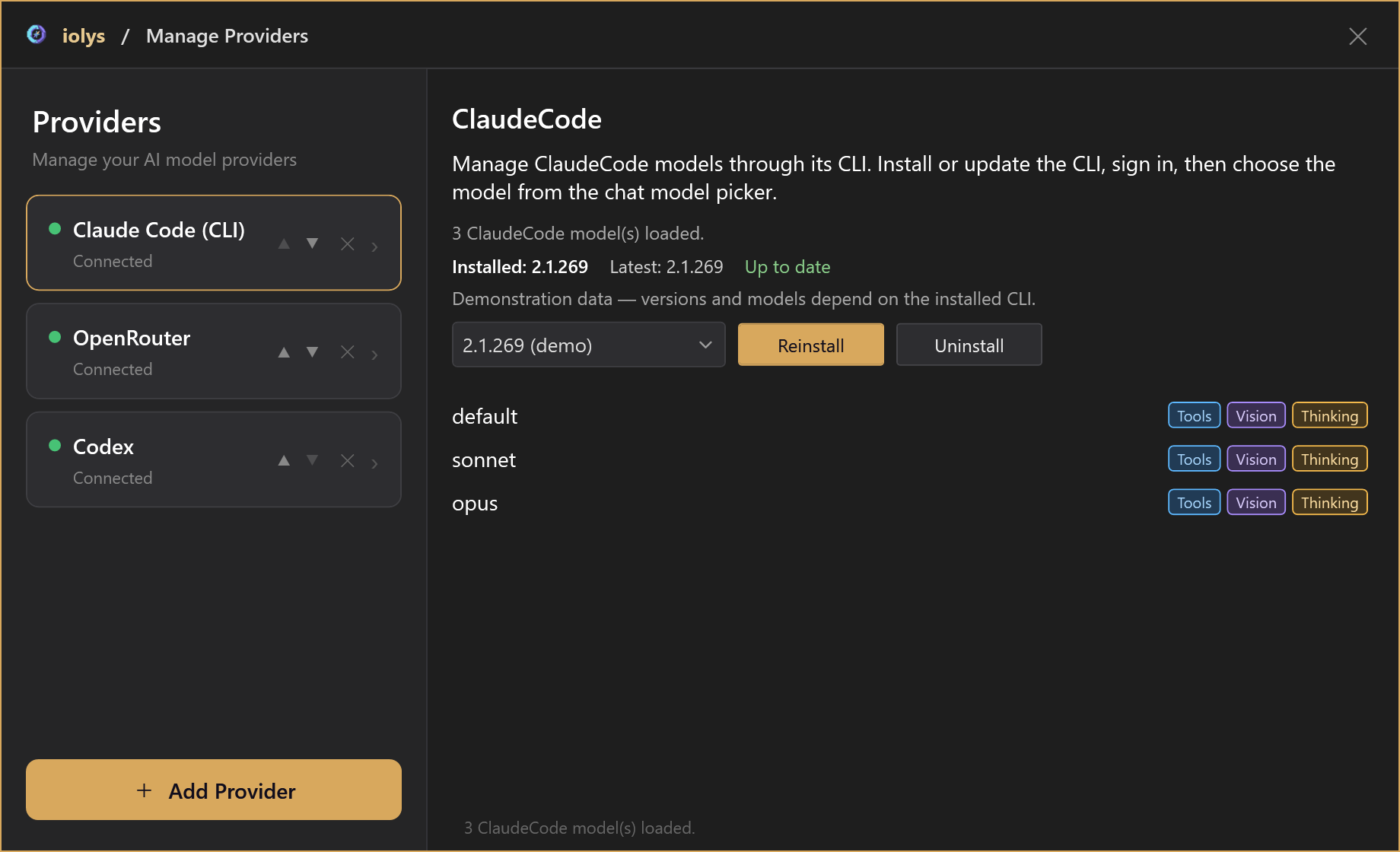
Task: Click the bottom status '3 ClaudeCode model(s) loaded.'
Action: (x=580, y=828)
